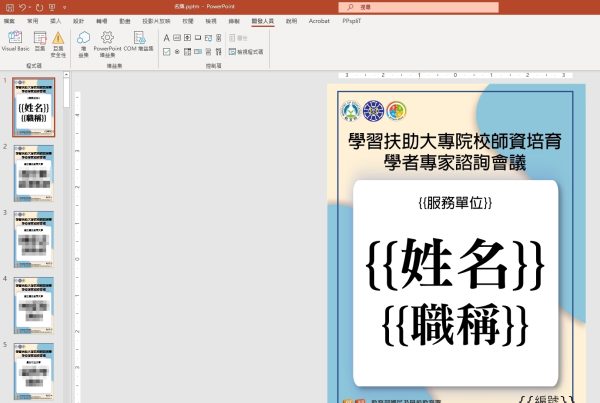600x403 pixels.
Task: Insert a Text Box ActiveX control
Action: [177, 37]
